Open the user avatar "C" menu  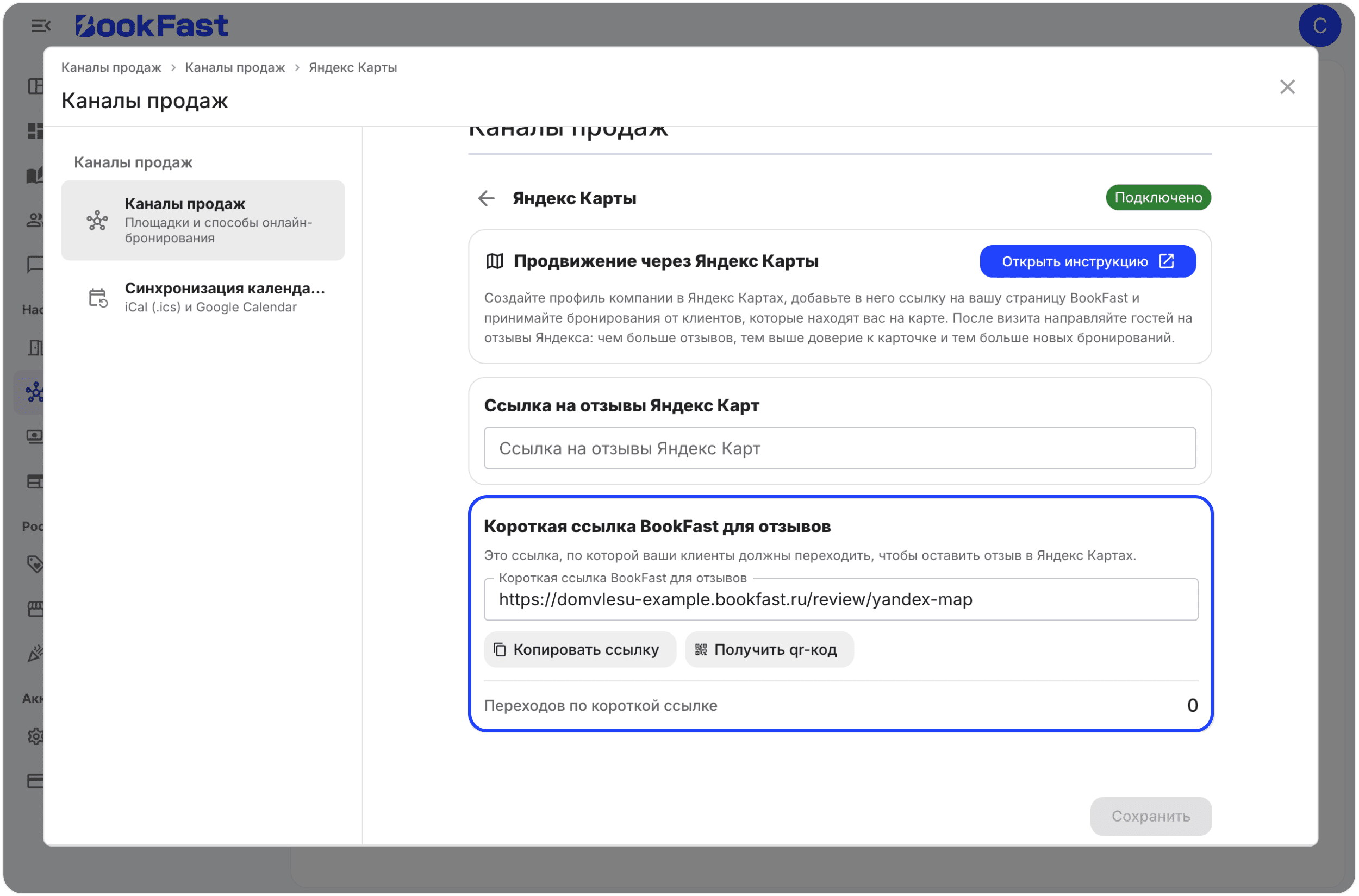point(1319,26)
